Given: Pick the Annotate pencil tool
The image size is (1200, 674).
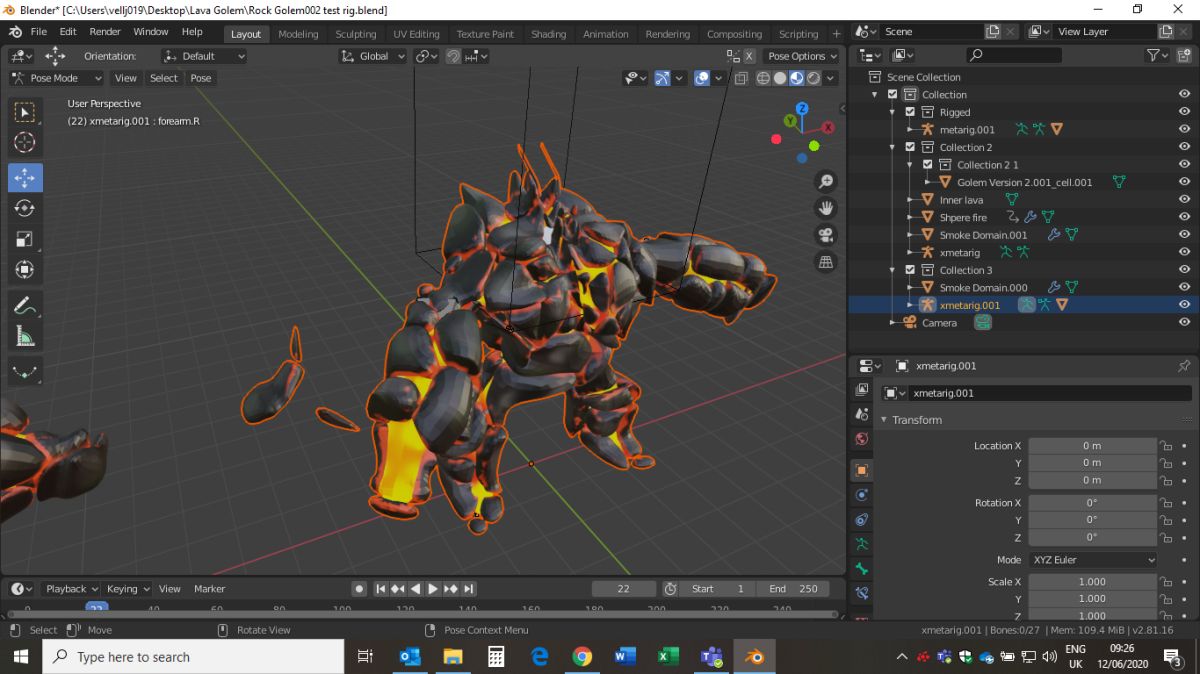Looking at the screenshot, I should pyautogui.click(x=25, y=306).
